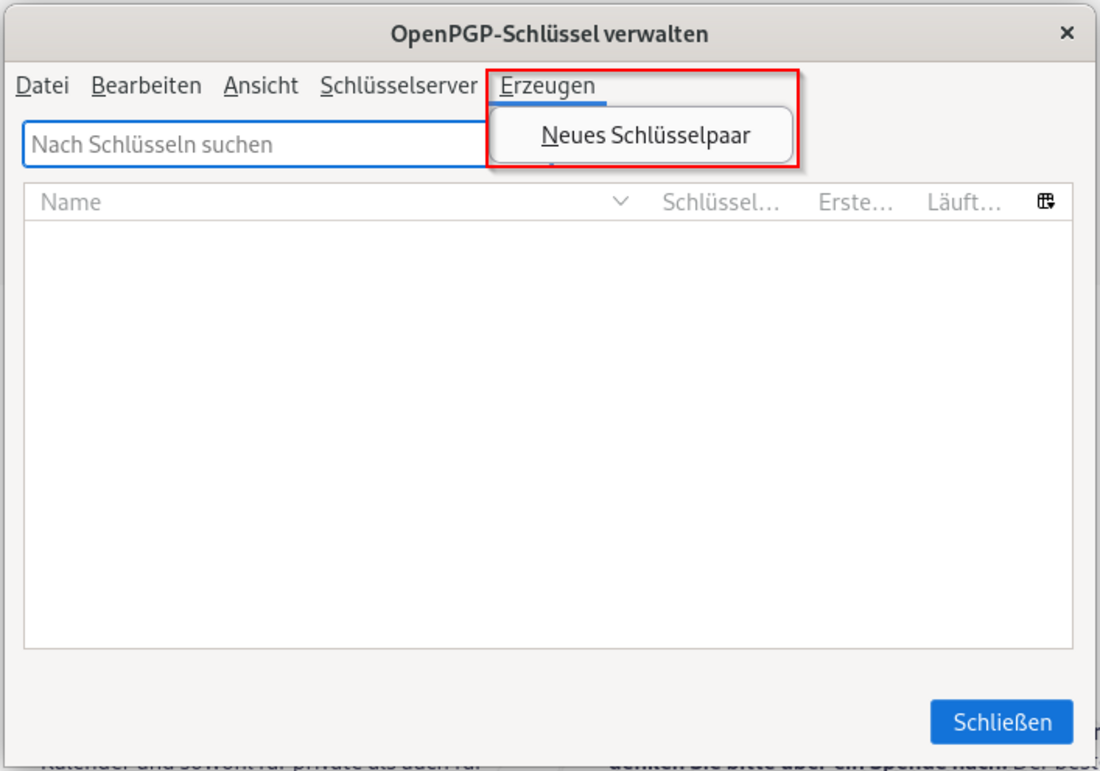This screenshot has width=1100, height=771.
Task: Sort by the Schlüssel… column header
Action: point(720,202)
